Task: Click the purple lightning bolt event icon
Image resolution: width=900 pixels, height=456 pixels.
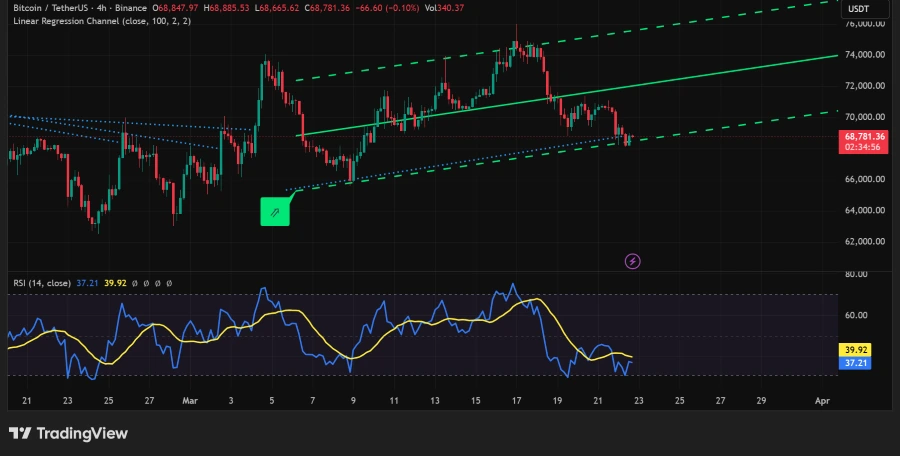Action: [632, 262]
